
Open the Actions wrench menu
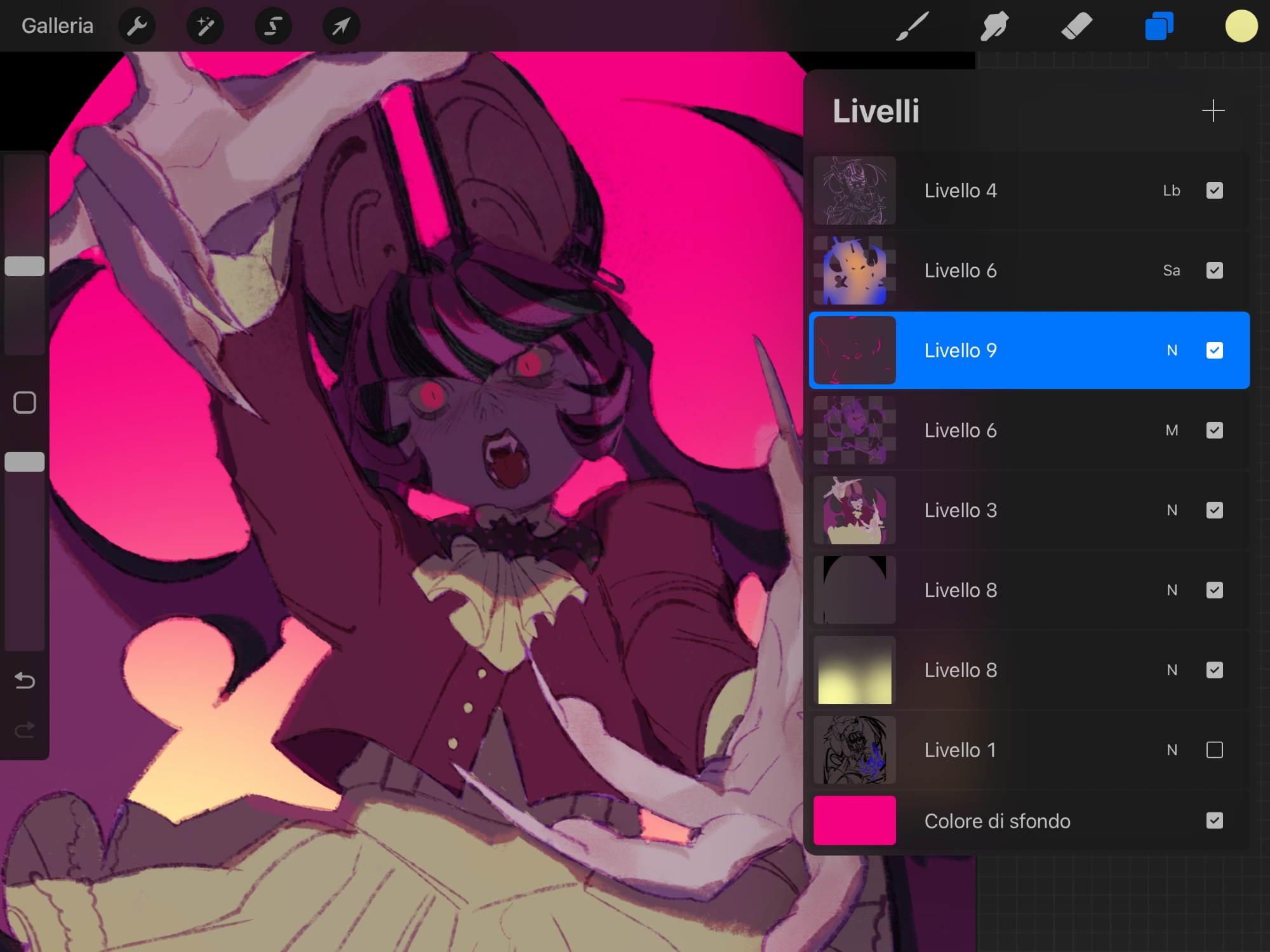coord(137,26)
